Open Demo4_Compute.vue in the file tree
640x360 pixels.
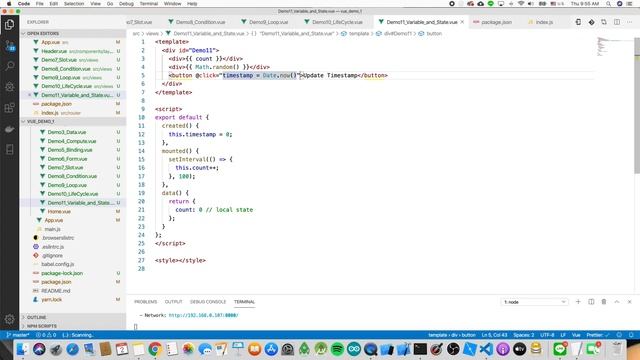click(x=72, y=141)
